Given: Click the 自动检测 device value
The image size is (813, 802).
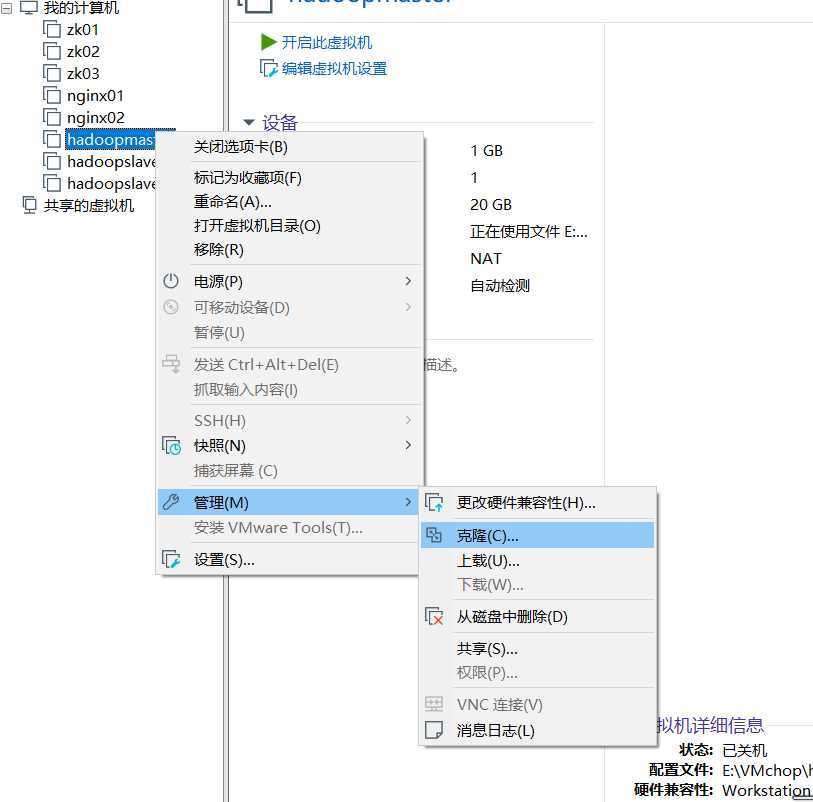Looking at the screenshot, I should 500,286.
